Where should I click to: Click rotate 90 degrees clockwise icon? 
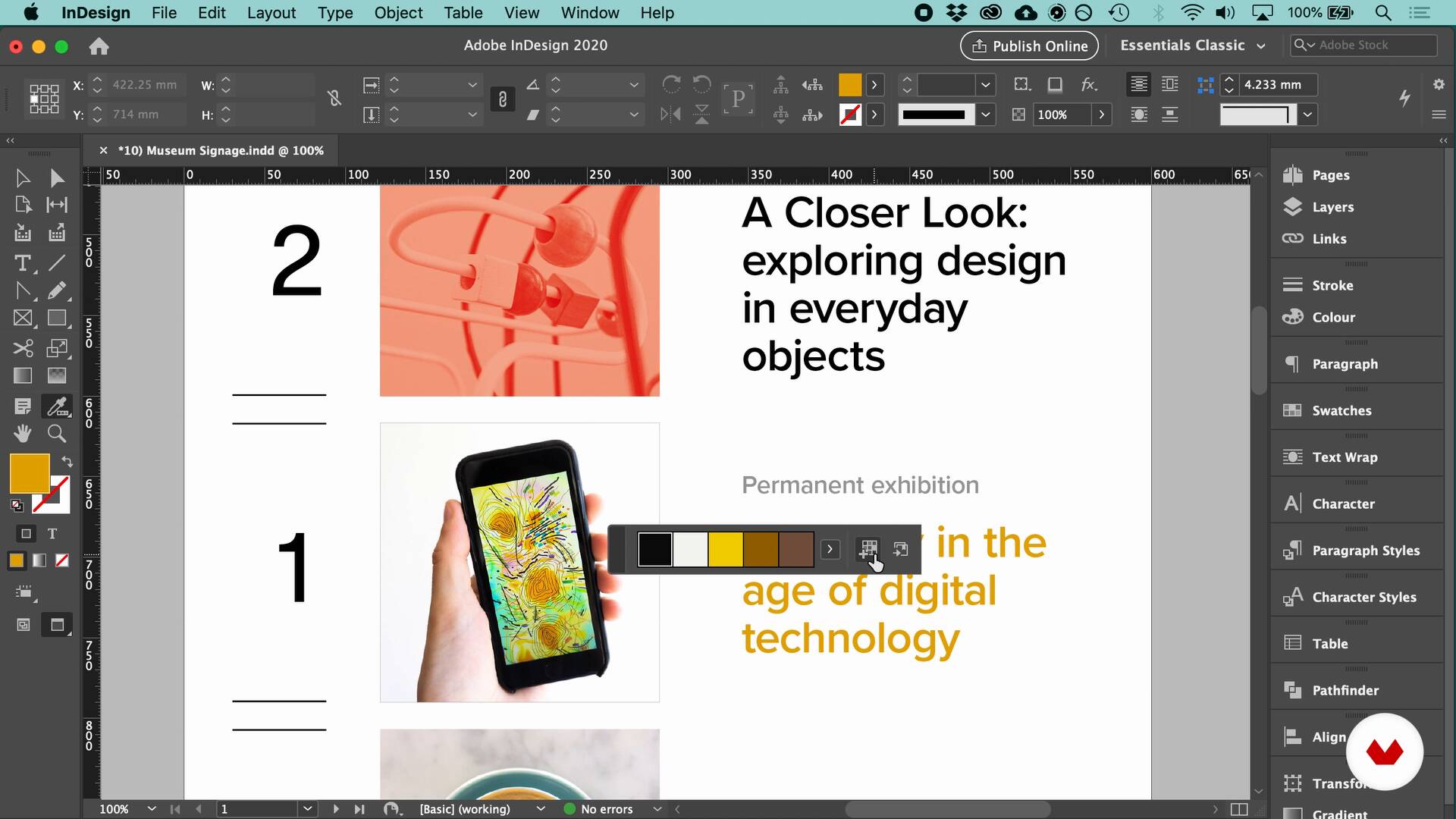(670, 84)
